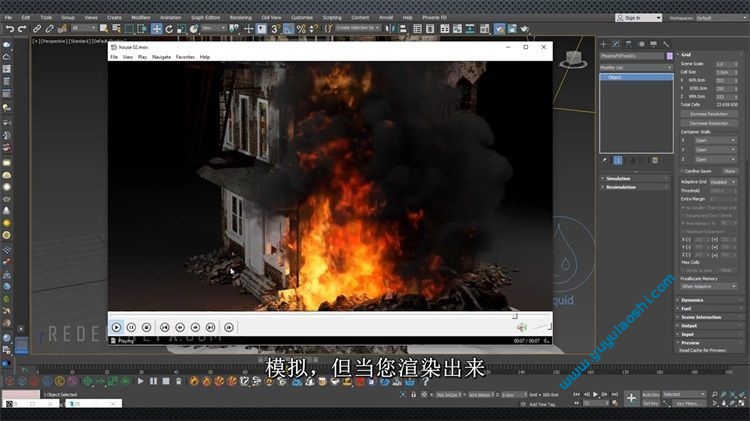The width and height of the screenshot is (750, 421).
Task: Click Phoenix FD toolbar start simulation play icon
Action: pyautogui.click(x=140, y=381)
